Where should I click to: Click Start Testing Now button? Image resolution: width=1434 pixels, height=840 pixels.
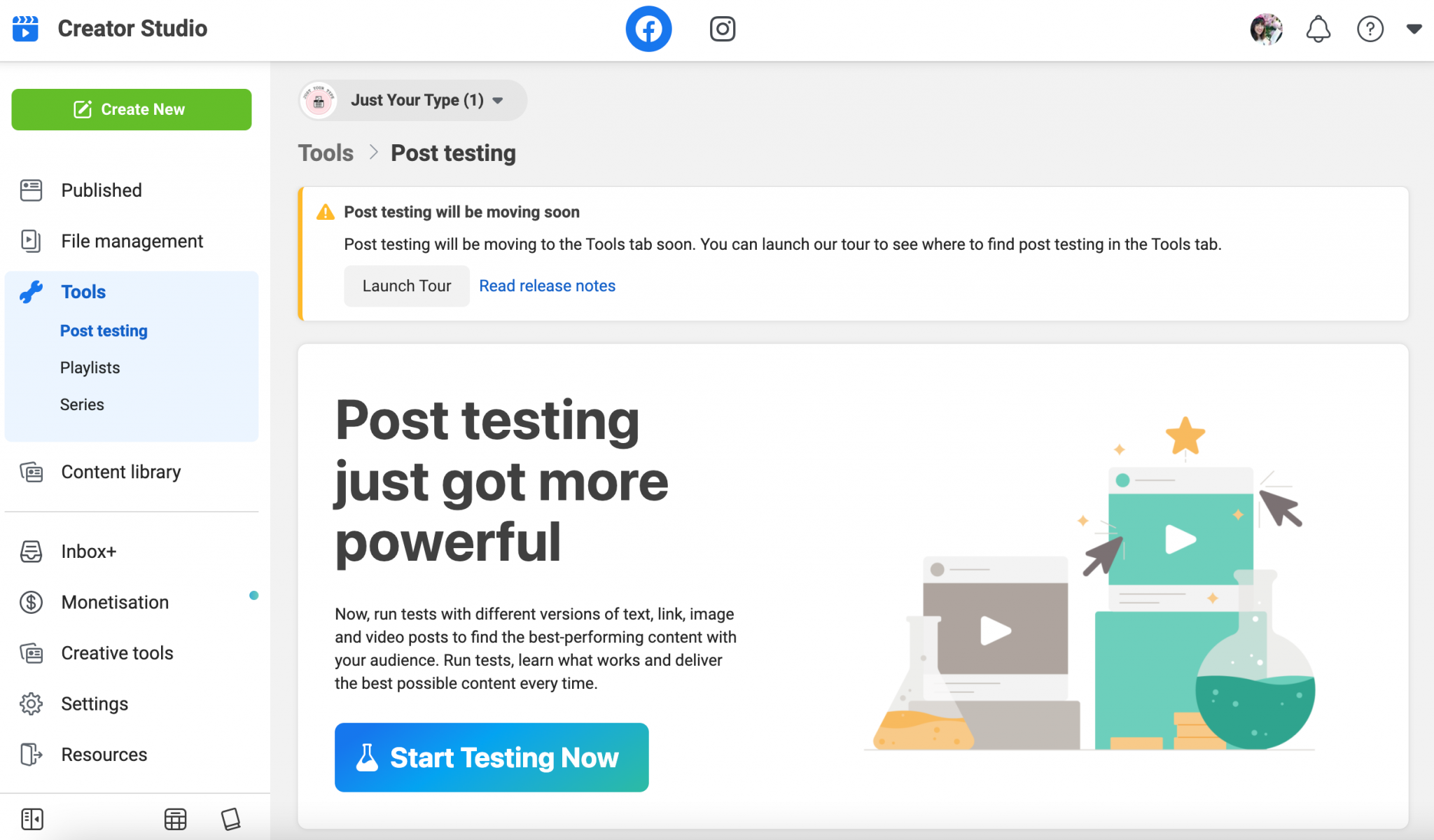(x=492, y=757)
